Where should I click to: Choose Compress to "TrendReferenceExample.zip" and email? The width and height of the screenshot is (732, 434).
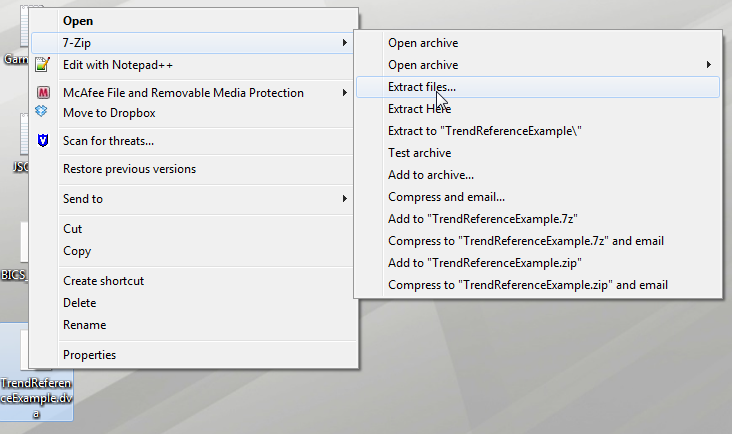coord(527,285)
